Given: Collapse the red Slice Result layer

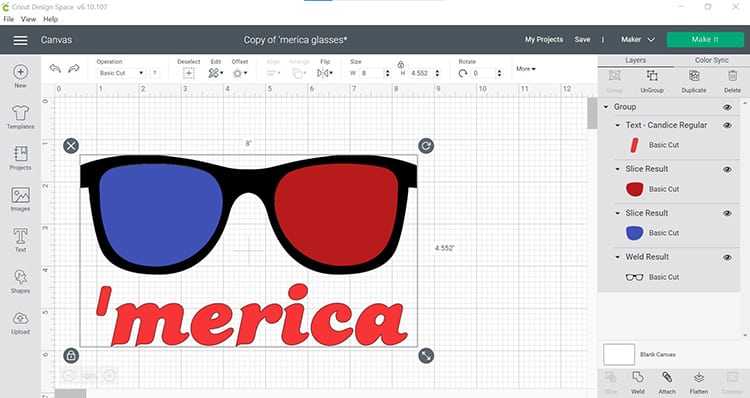Looking at the screenshot, I should click(618, 169).
